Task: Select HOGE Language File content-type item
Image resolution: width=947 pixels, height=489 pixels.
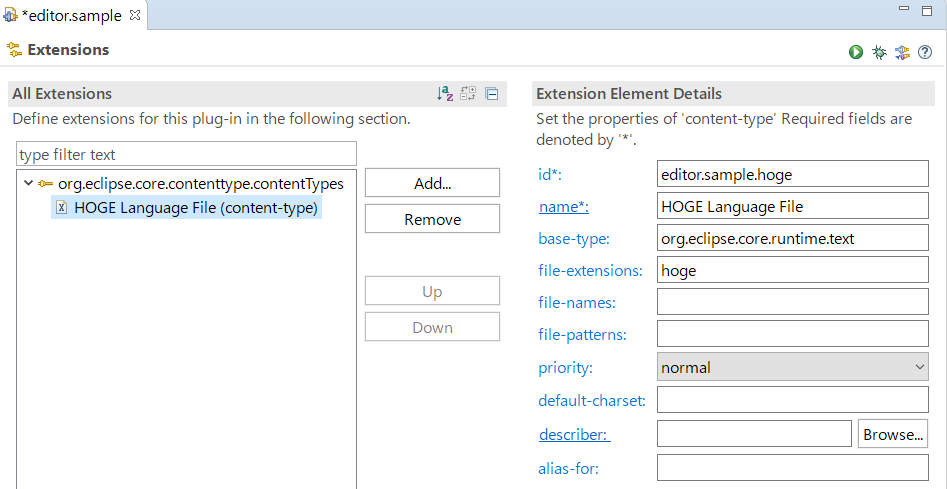Action: pyautogui.click(x=195, y=208)
